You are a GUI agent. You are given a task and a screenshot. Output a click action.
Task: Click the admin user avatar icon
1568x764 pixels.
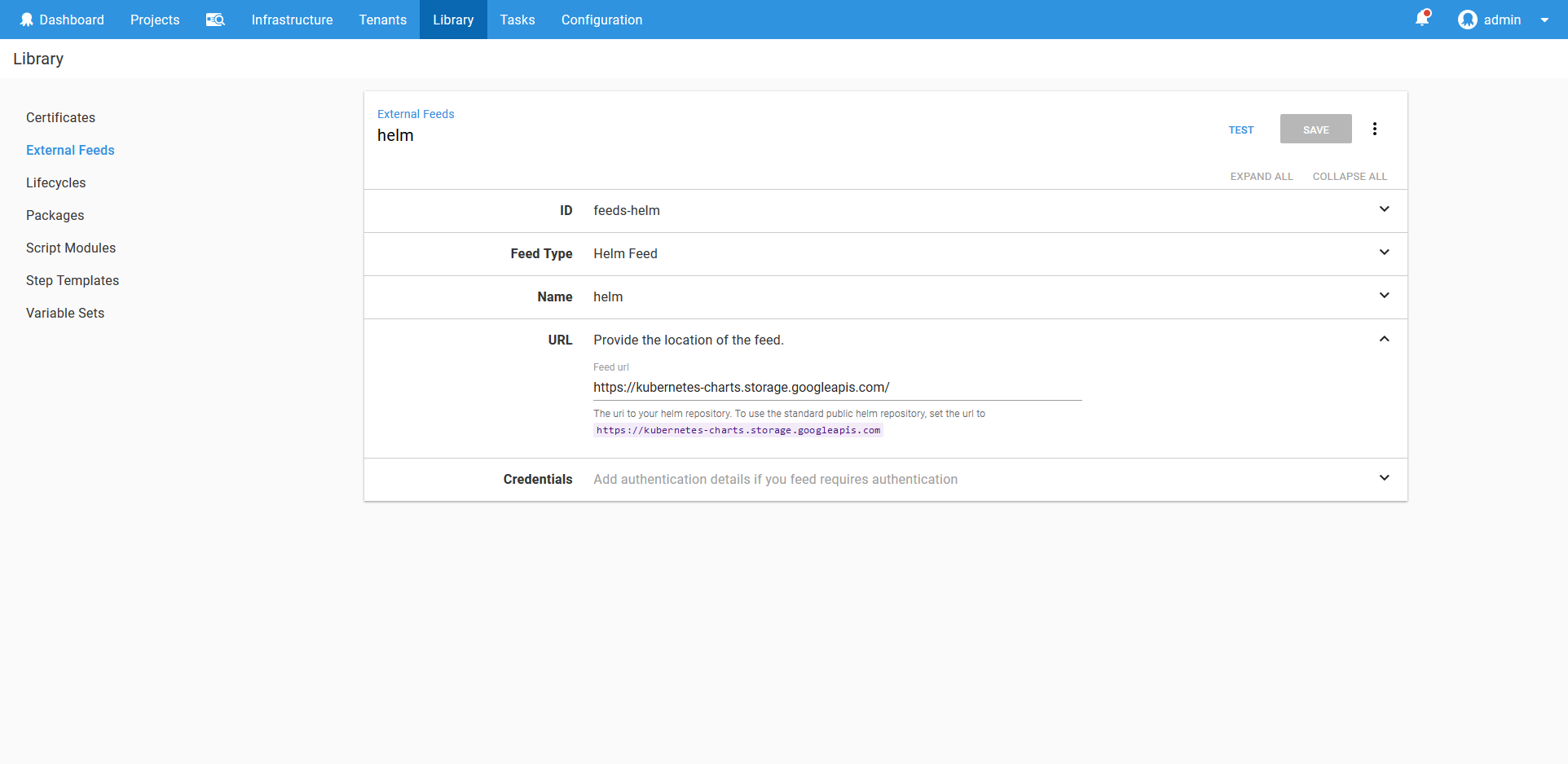click(x=1467, y=20)
